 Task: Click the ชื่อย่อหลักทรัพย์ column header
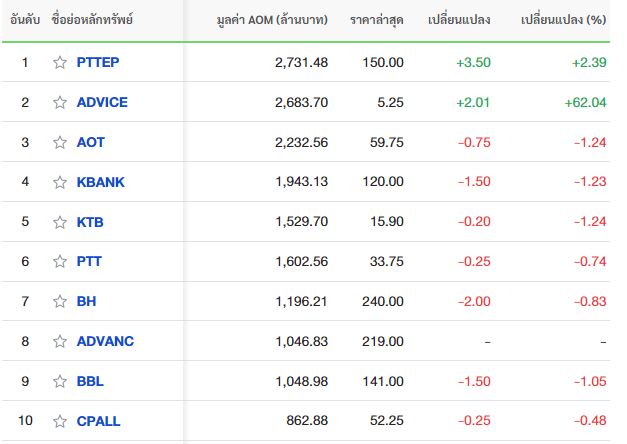point(92,20)
